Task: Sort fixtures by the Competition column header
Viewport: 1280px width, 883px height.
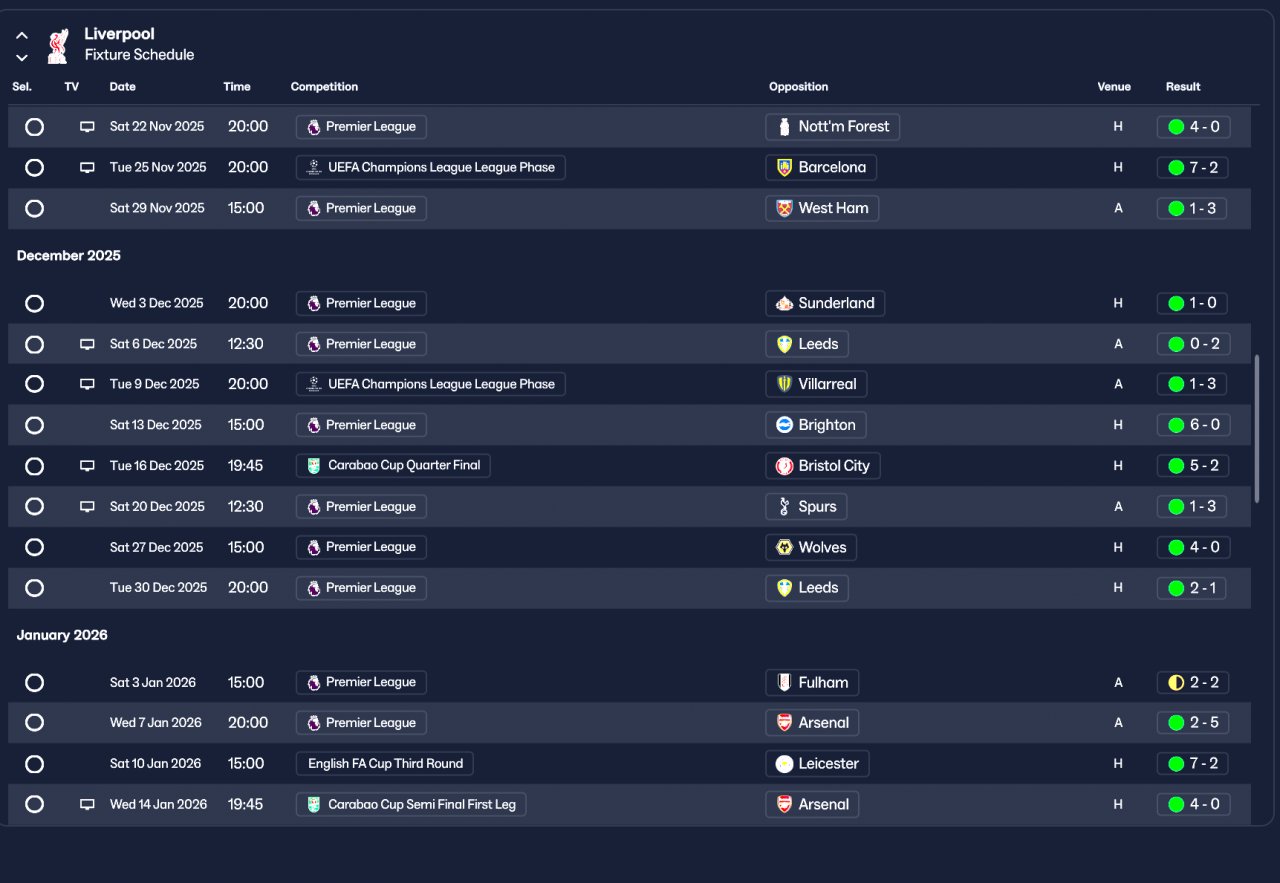Action: [x=324, y=87]
